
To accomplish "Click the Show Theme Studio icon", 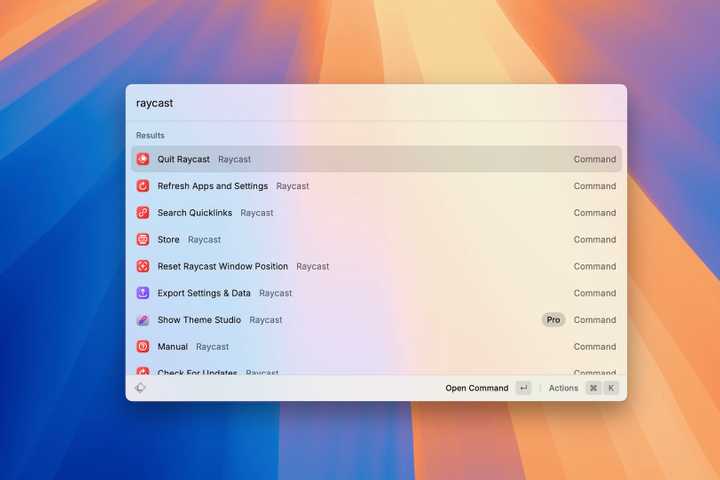I will (x=143, y=320).
